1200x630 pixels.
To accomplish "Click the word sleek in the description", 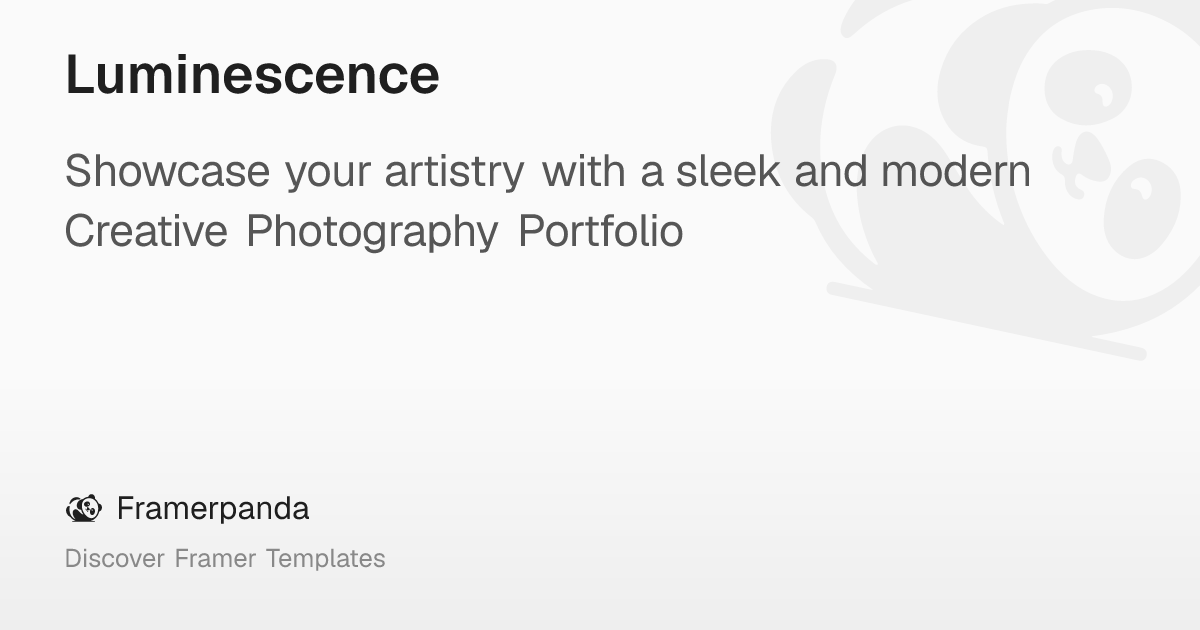I will point(729,171).
